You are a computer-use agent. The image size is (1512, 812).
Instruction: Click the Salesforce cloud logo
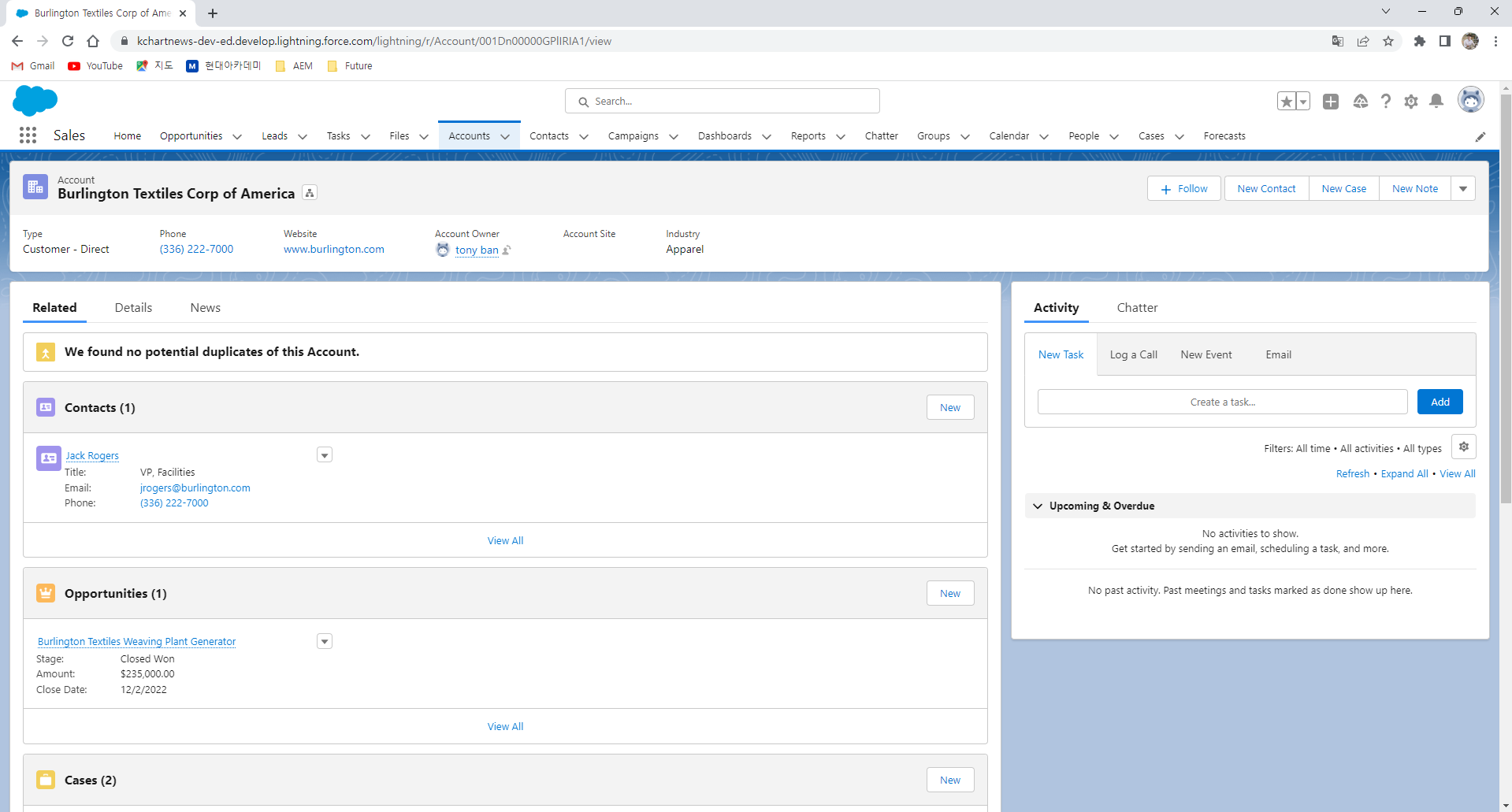tap(35, 101)
